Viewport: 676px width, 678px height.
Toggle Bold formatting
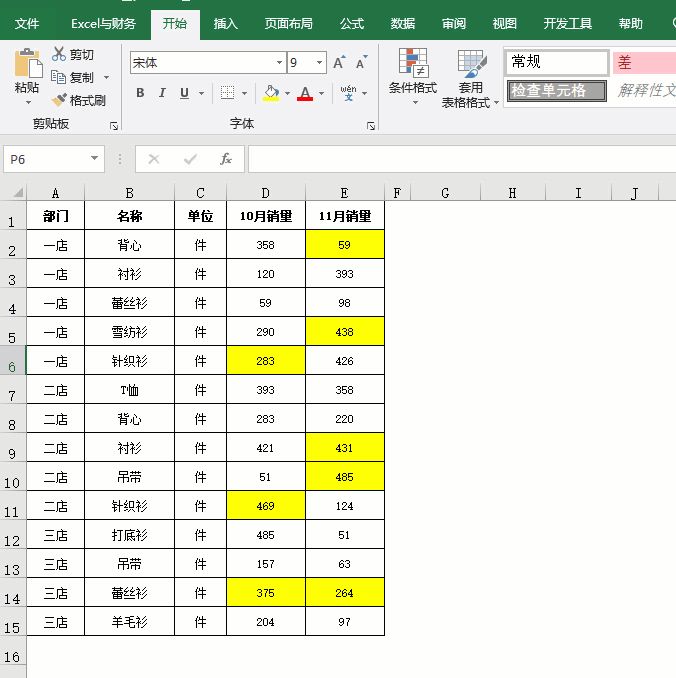[140, 93]
